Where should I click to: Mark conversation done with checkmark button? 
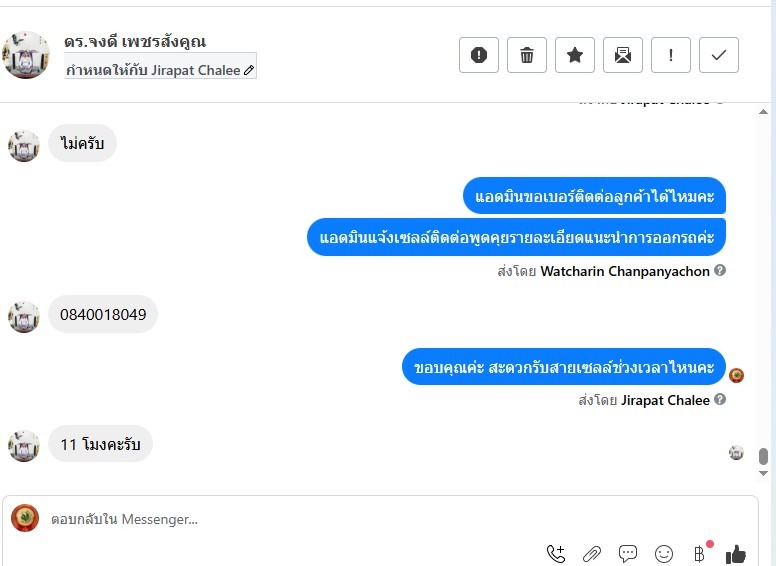coord(719,55)
